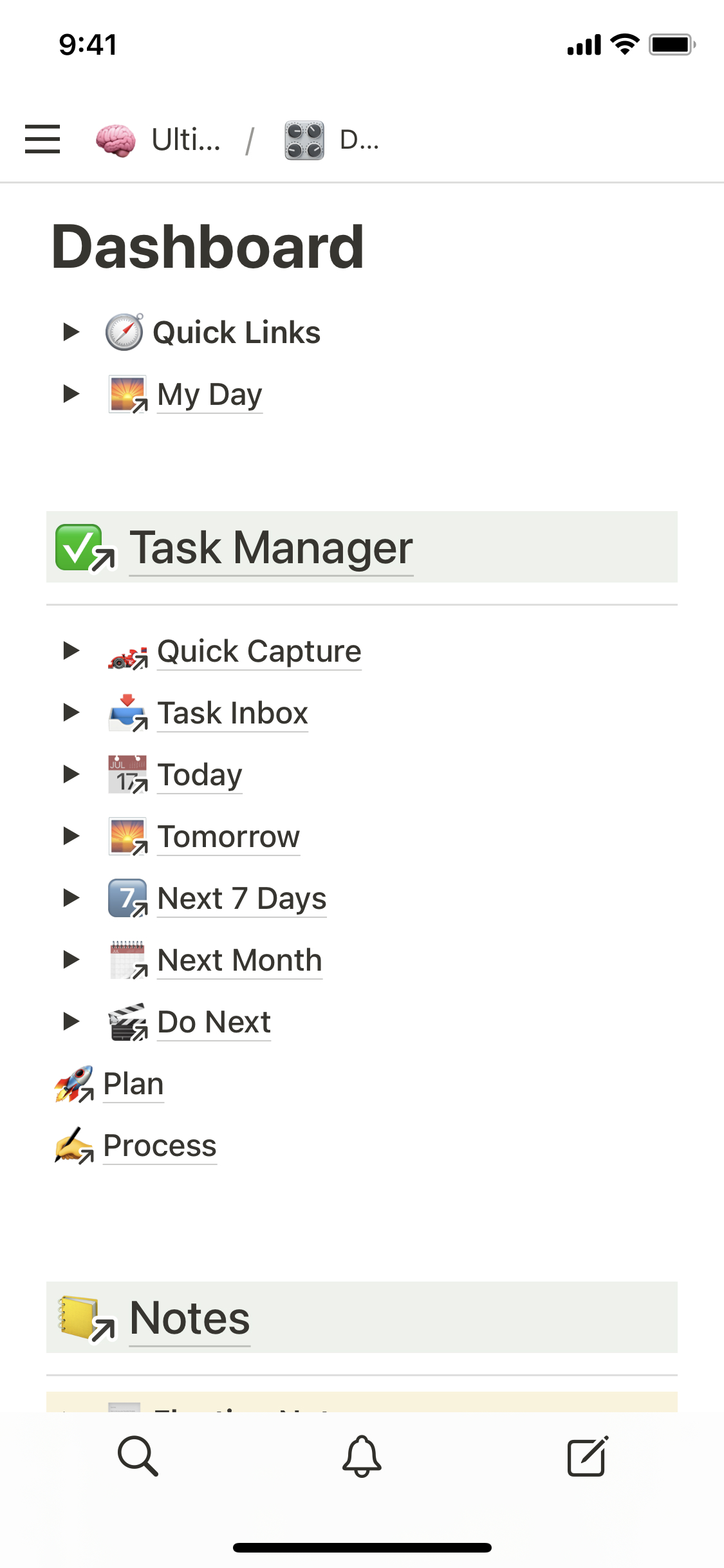Tap the compose new page icon

(587, 1455)
